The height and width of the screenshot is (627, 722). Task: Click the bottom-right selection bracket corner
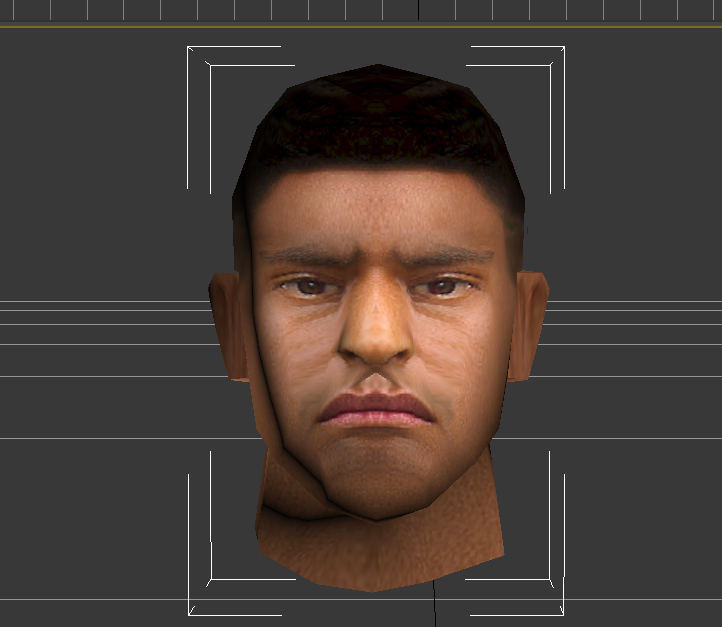pyautogui.click(x=562, y=612)
